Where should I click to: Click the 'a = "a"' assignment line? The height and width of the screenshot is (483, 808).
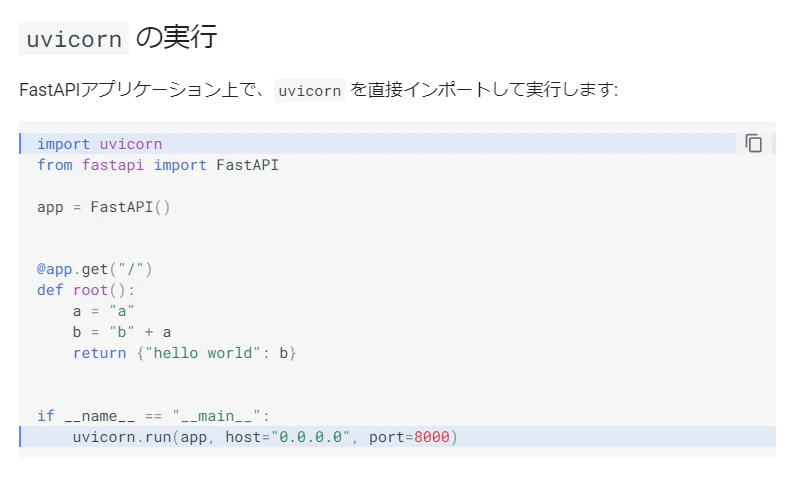[x=103, y=311]
